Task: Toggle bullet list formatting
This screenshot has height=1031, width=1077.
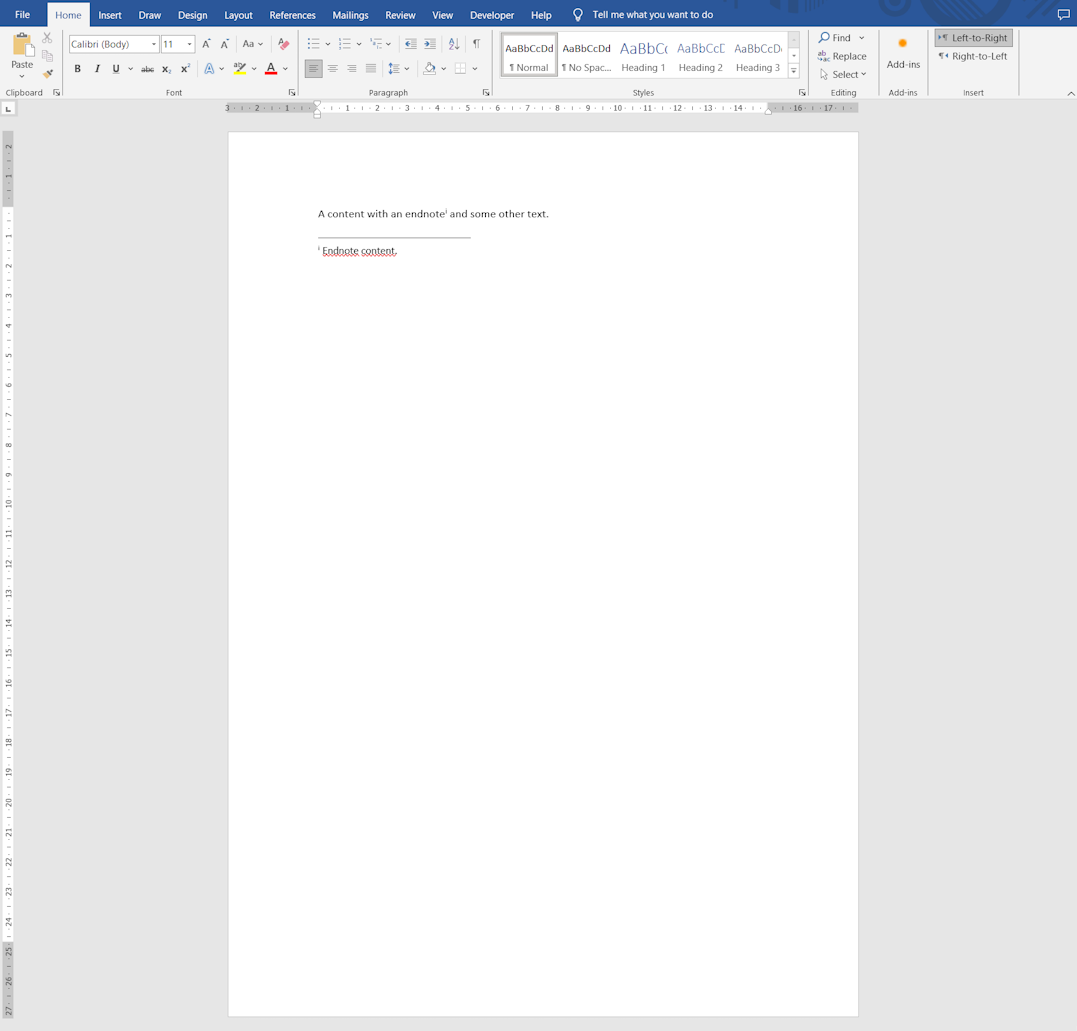Action: tap(314, 44)
